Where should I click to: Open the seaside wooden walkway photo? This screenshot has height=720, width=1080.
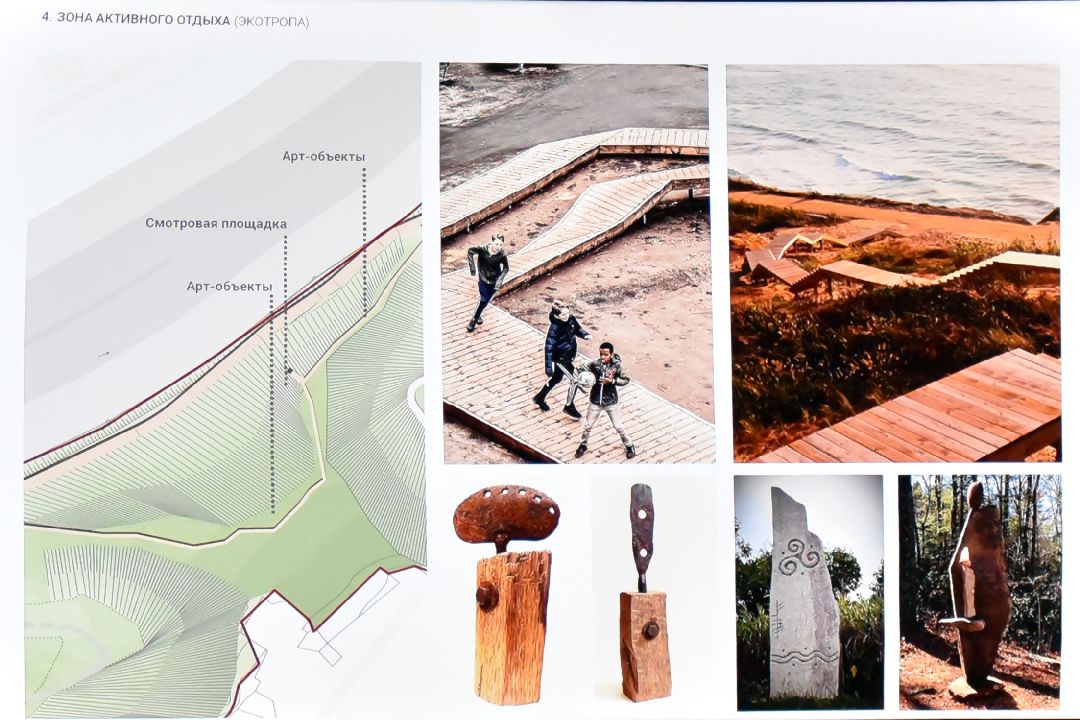pyautogui.click(x=893, y=262)
